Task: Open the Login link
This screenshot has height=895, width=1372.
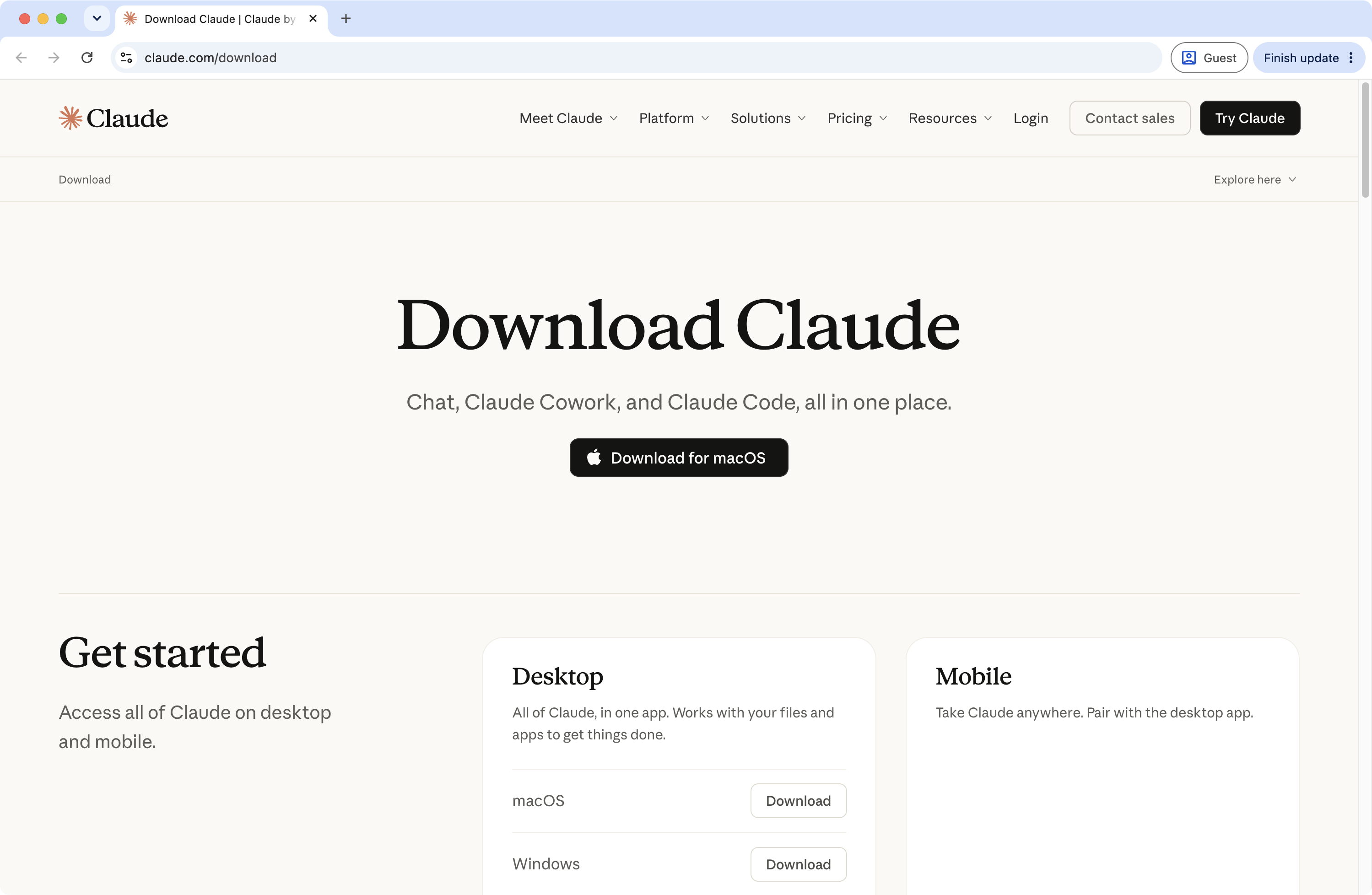Action: (1031, 118)
